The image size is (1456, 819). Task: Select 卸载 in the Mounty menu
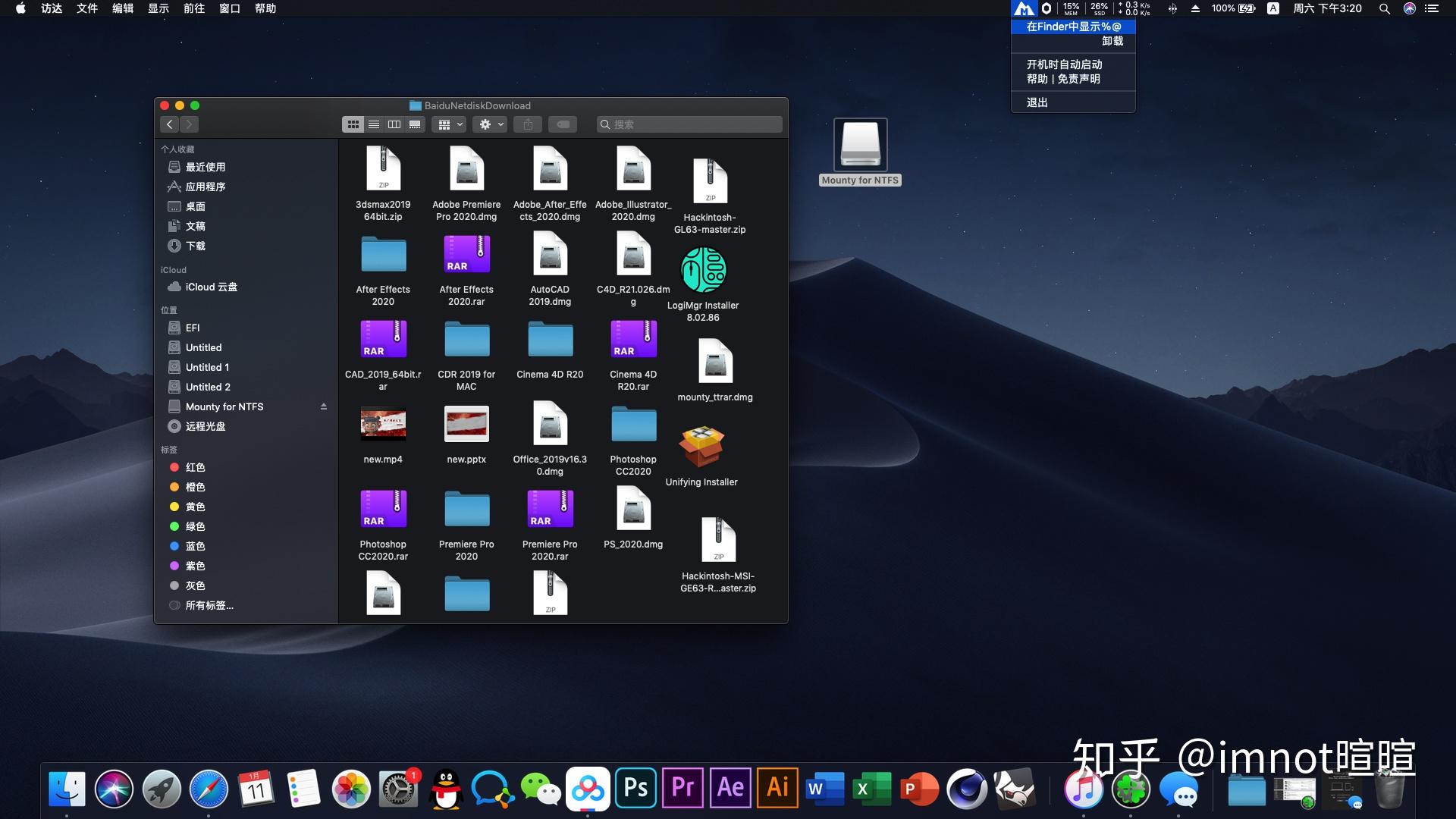pos(1112,41)
